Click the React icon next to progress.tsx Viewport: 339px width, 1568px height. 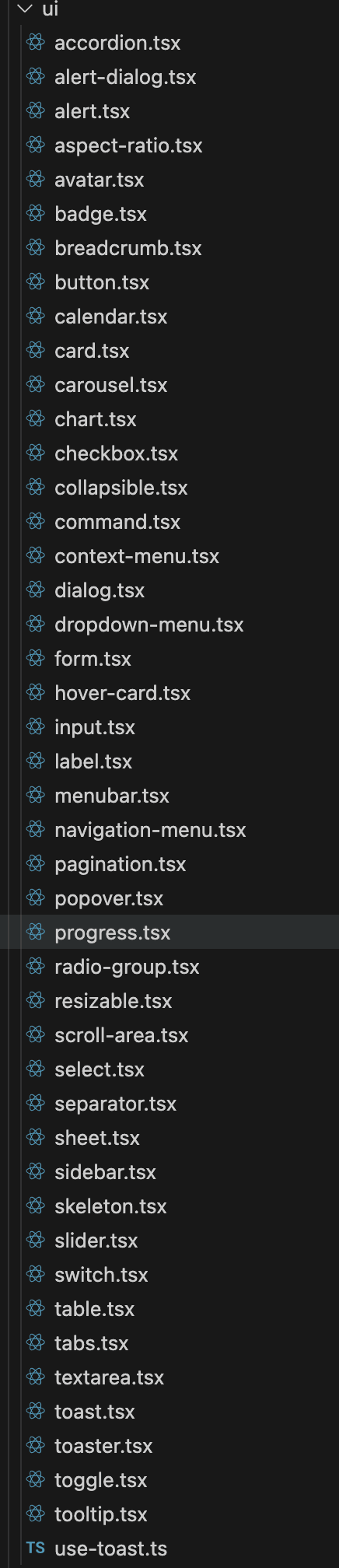tap(36, 932)
